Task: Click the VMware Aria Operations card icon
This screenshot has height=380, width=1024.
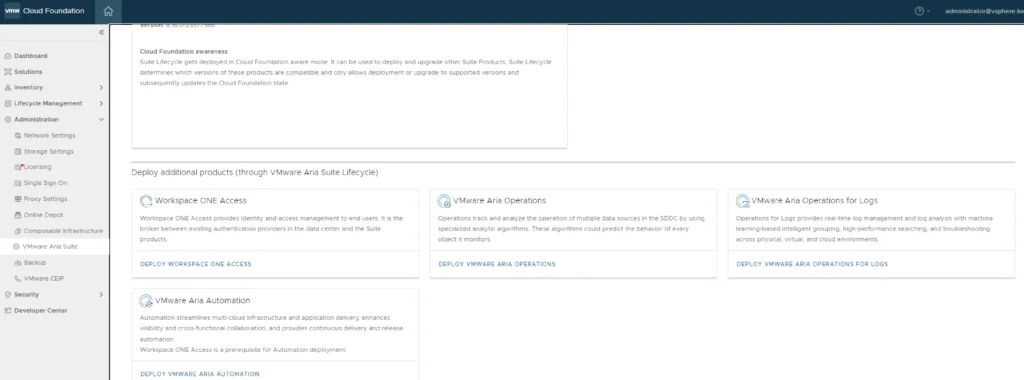Action: [x=444, y=201]
